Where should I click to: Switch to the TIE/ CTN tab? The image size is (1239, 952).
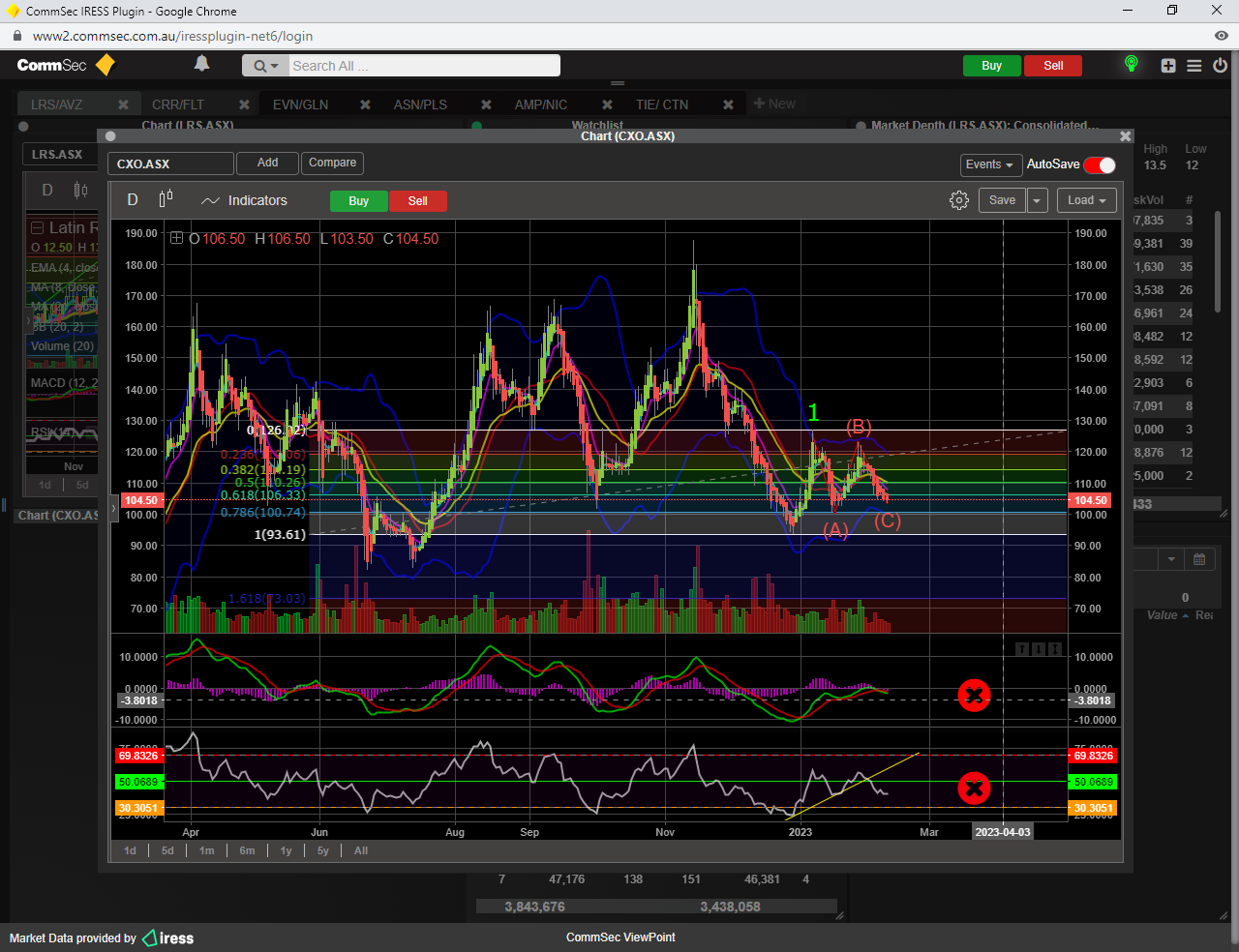tap(662, 104)
